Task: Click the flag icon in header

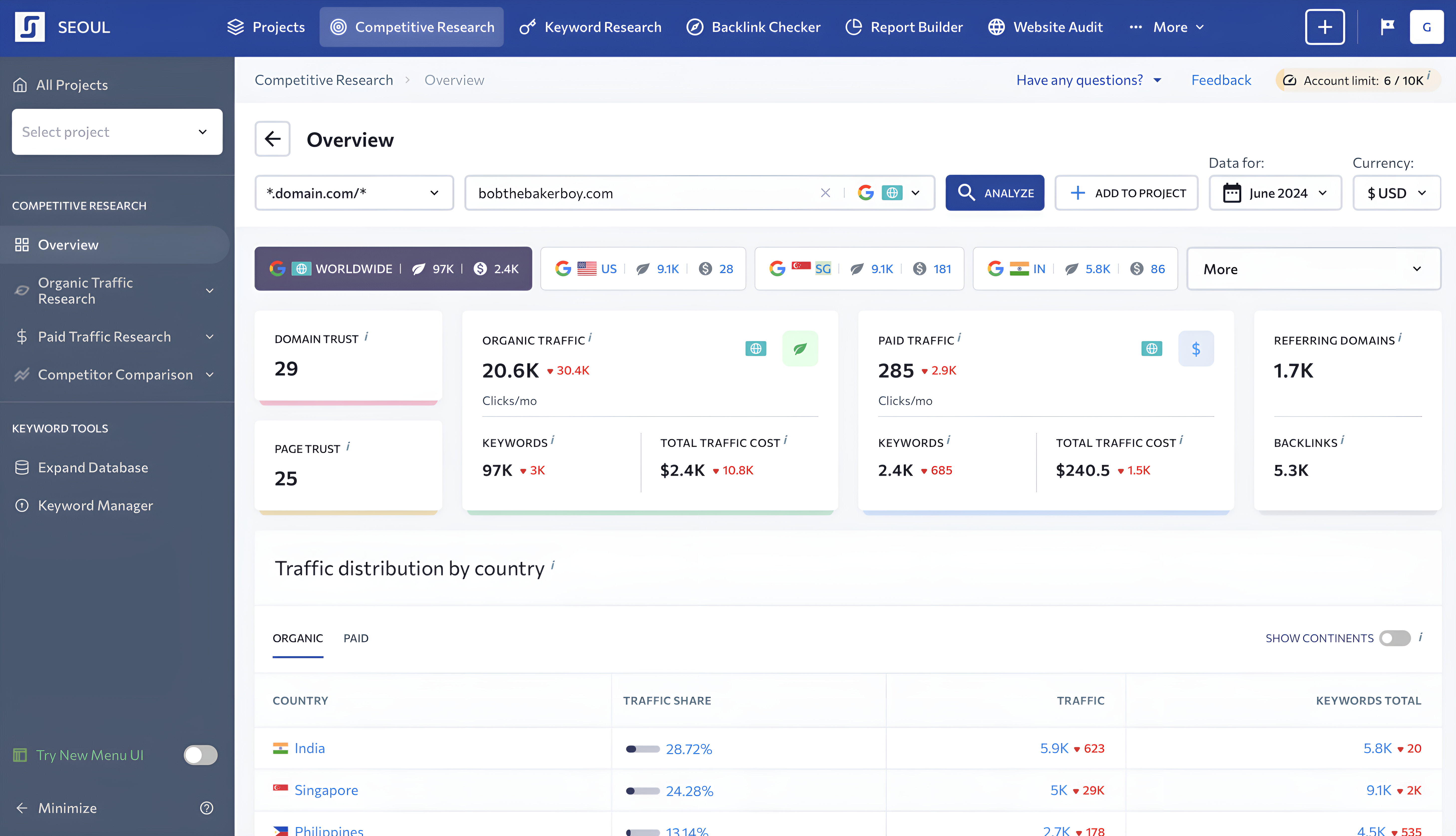Action: pyautogui.click(x=1387, y=27)
